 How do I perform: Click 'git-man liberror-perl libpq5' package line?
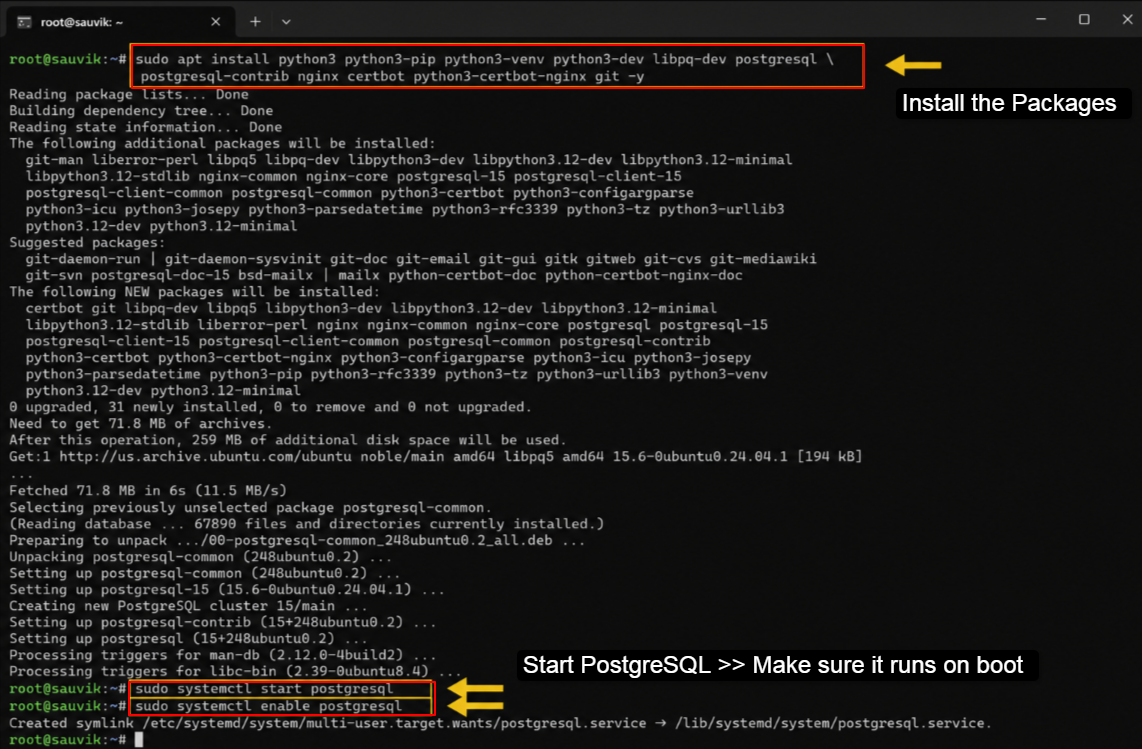point(409,160)
